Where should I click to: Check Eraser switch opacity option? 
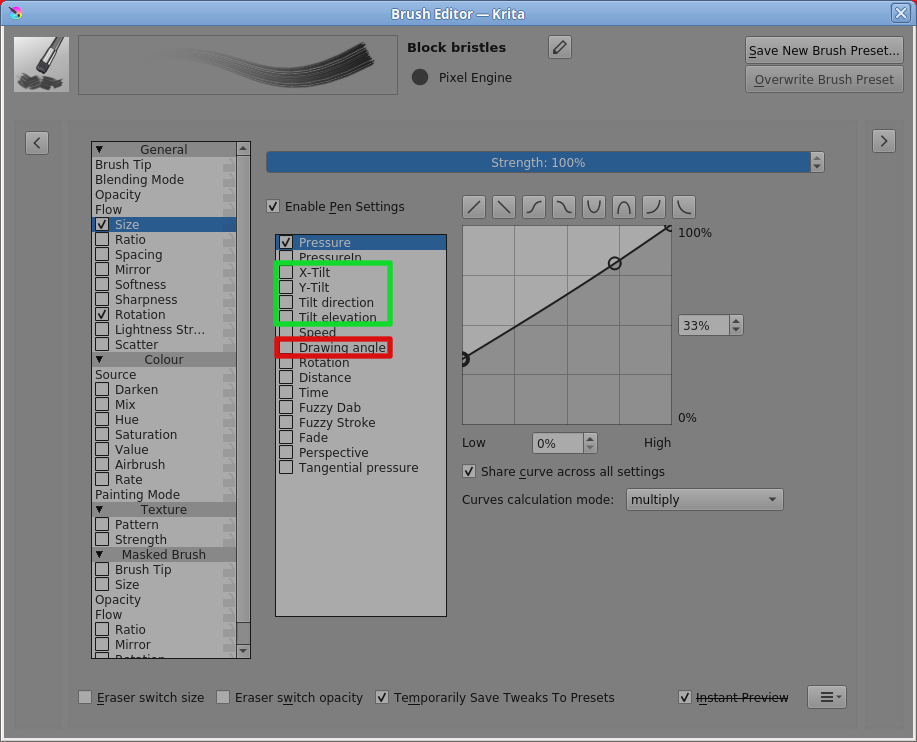(223, 697)
